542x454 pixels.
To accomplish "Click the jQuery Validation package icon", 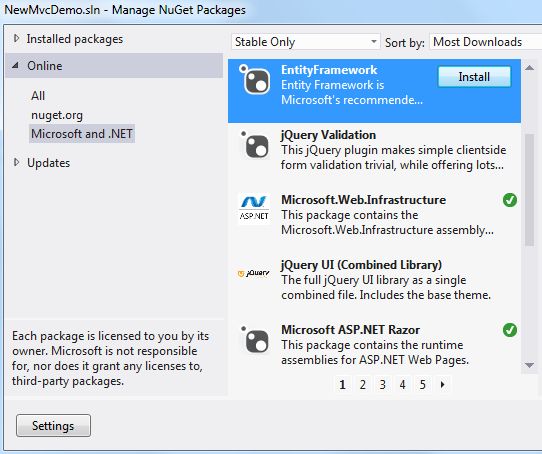I will pos(255,145).
